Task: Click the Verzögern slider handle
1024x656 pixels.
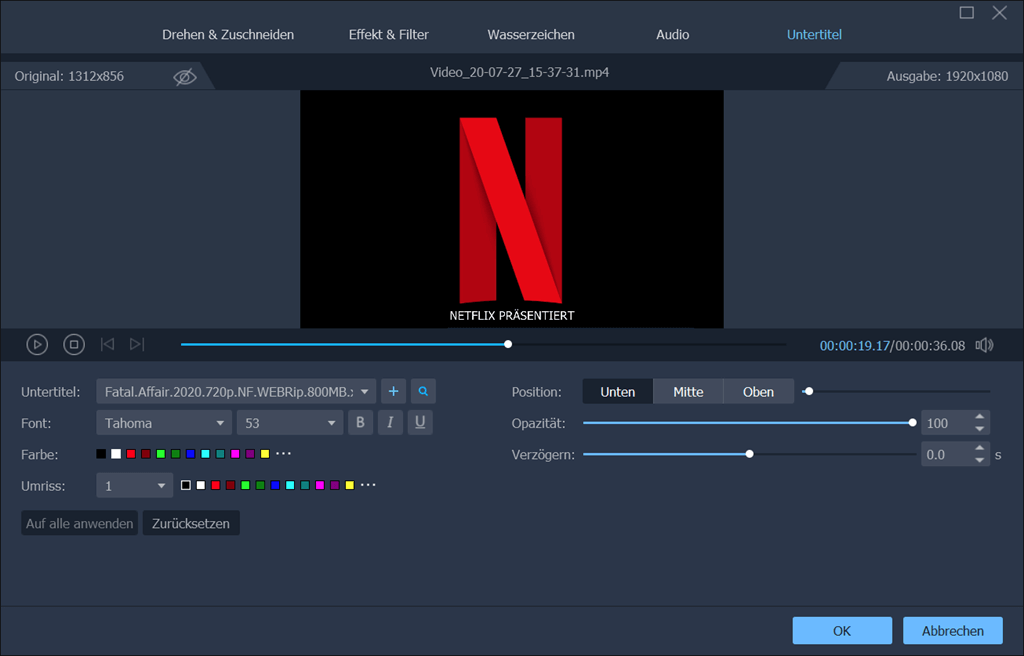Action: coord(750,454)
